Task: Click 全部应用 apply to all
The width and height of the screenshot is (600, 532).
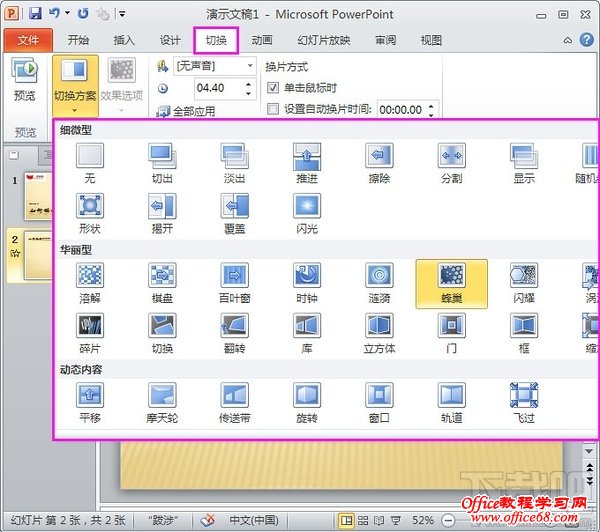Action: [186, 111]
